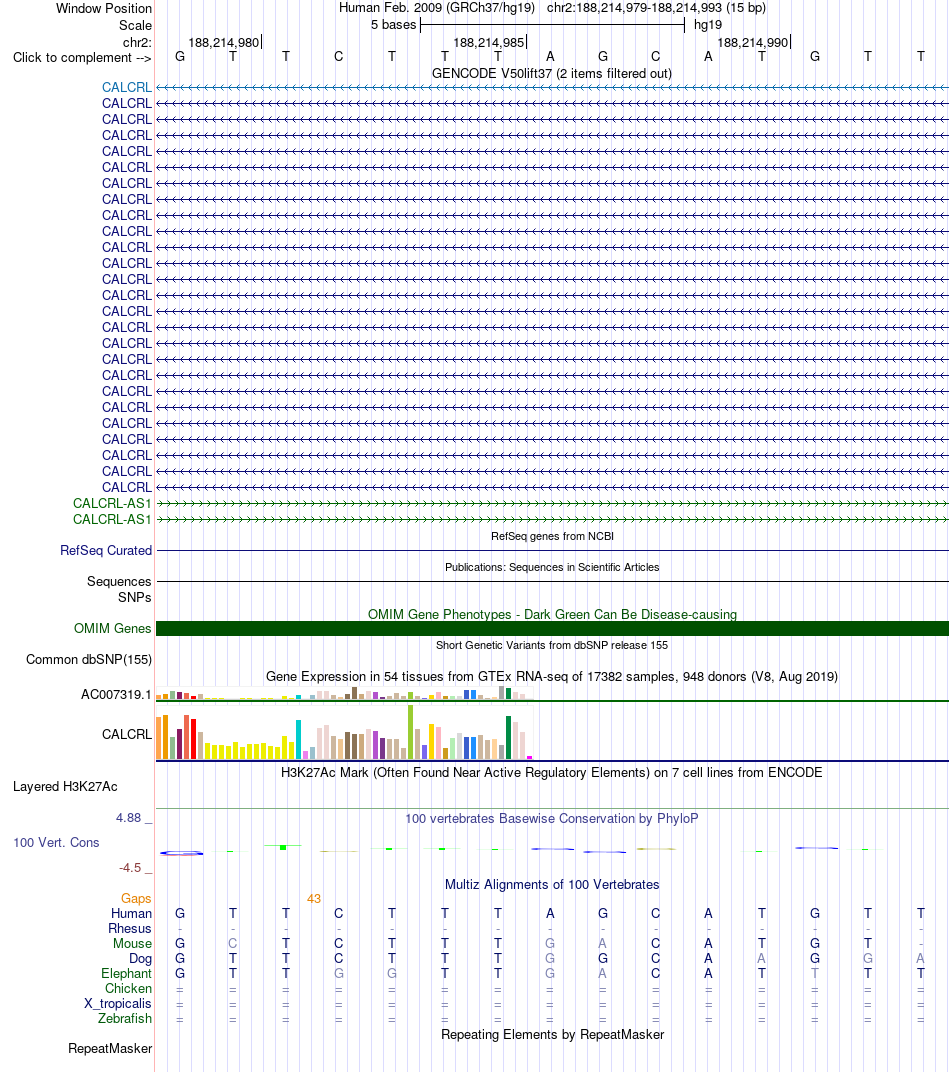Viewport: 950px width, 1072px height.
Task: Click the "chr2:" base position label
Action: click(137, 42)
